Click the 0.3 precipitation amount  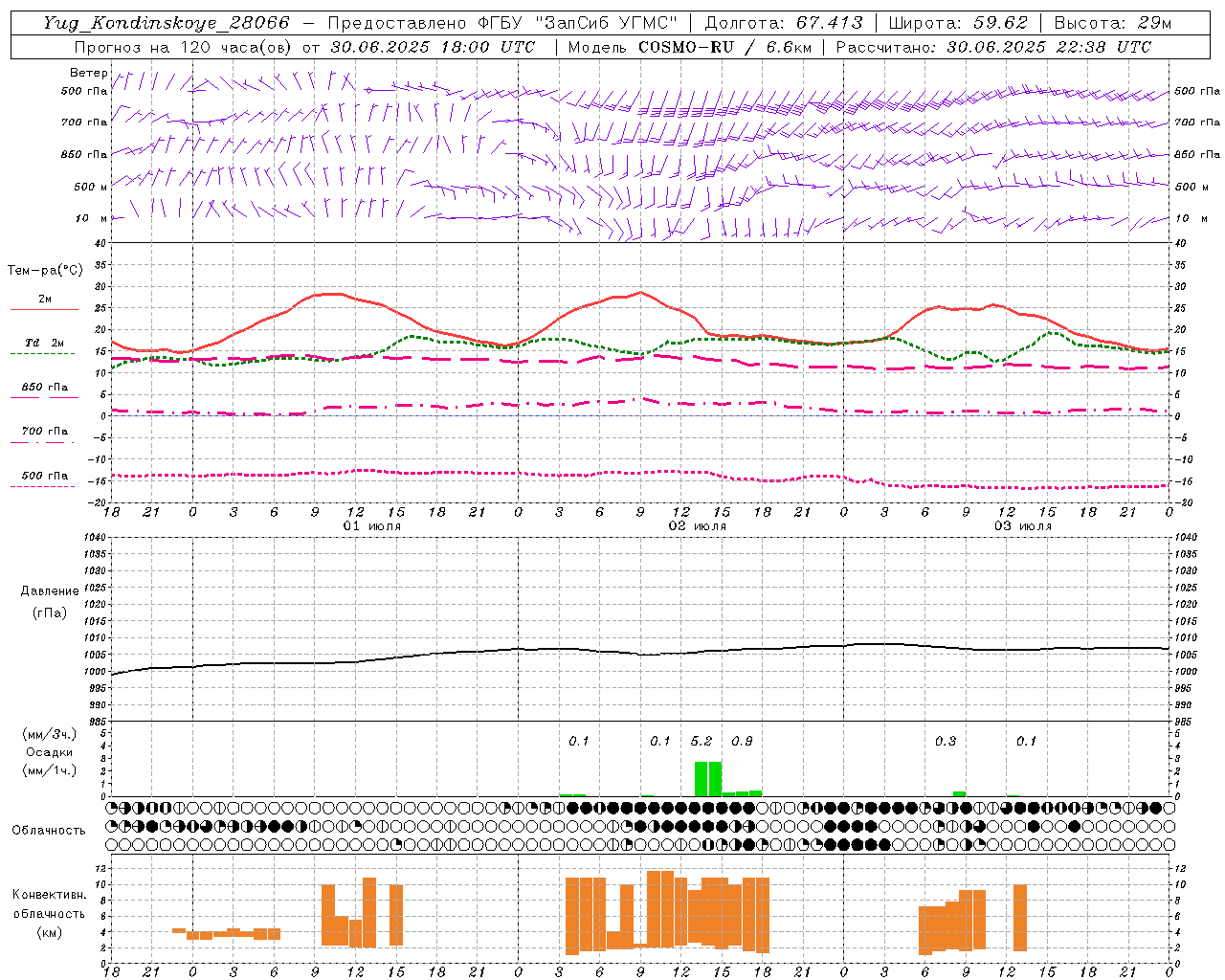click(946, 742)
